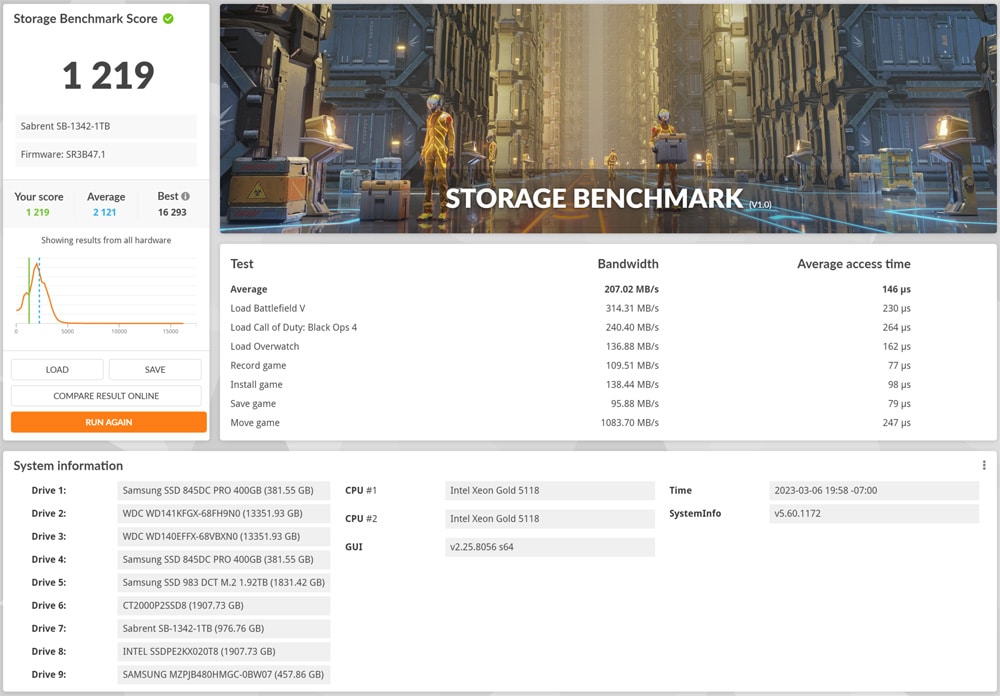Click Drive 7 Sabrent SB-1342-1TB field
1000x696 pixels.
[x=224, y=628]
